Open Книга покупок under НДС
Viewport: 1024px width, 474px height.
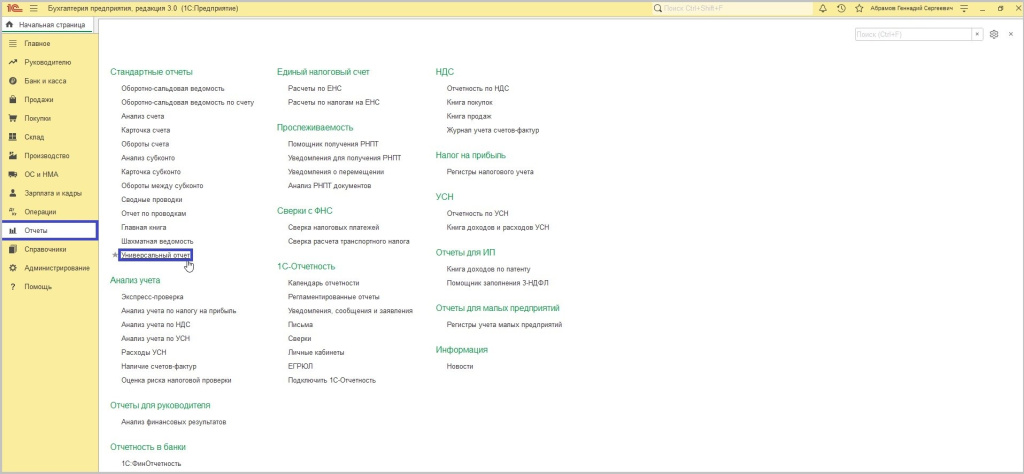(x=469, y=102)
